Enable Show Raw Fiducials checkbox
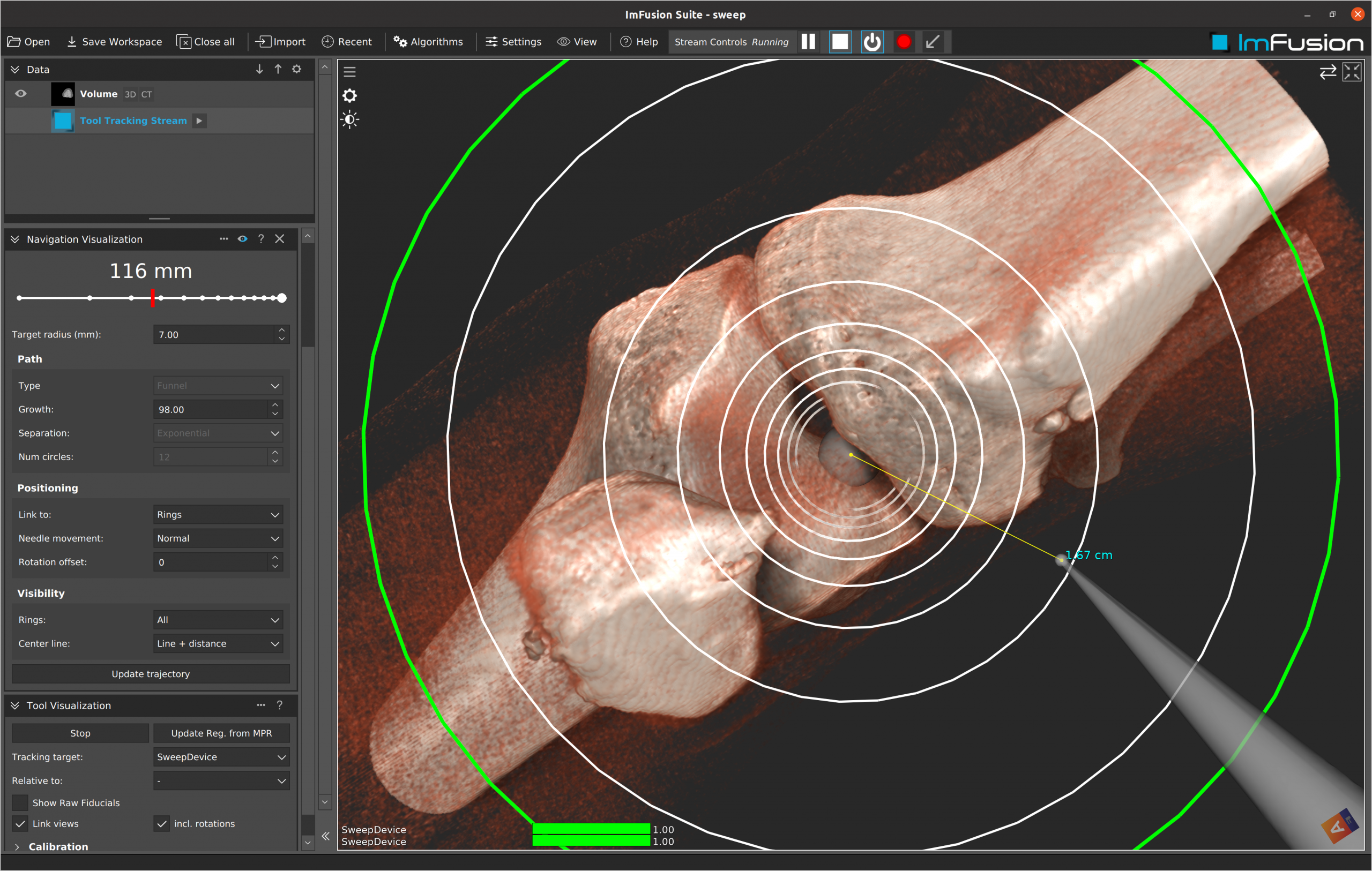This screenshot has width=1372, height=871. (20, 802)
